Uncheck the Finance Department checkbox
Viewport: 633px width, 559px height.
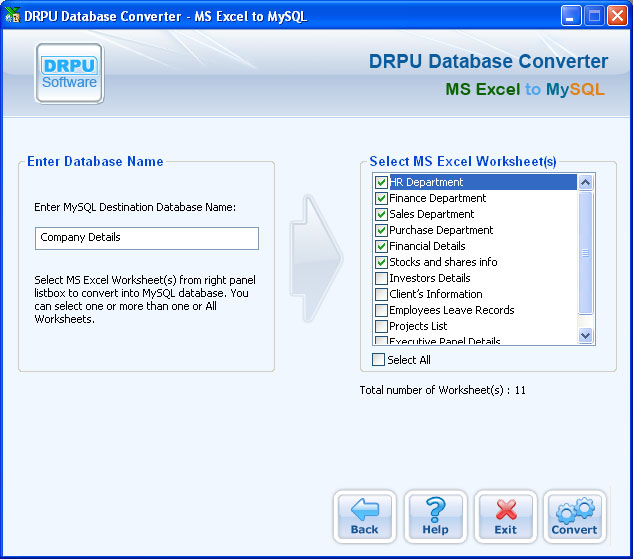pos(381,198)
